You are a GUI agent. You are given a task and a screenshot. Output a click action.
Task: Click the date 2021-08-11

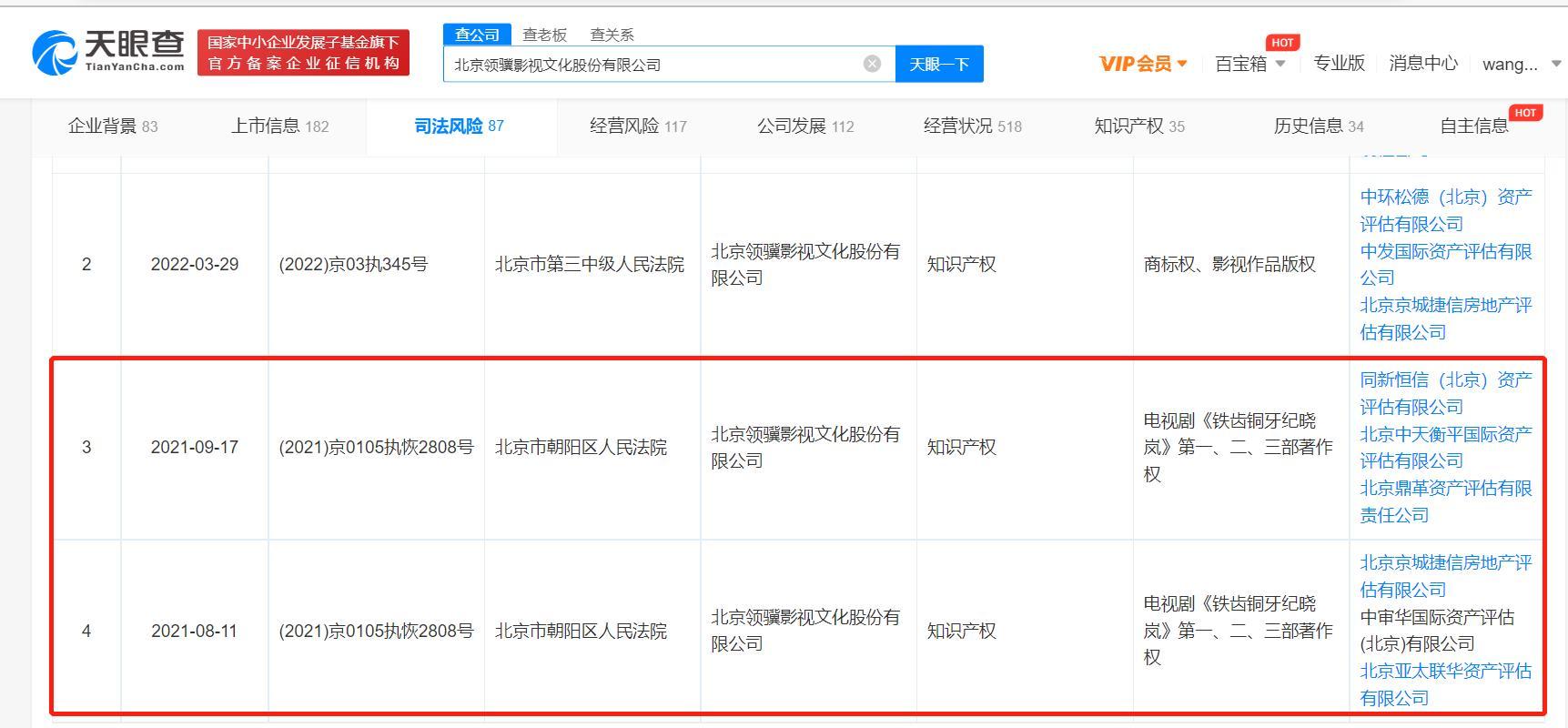tap(195, 631)
